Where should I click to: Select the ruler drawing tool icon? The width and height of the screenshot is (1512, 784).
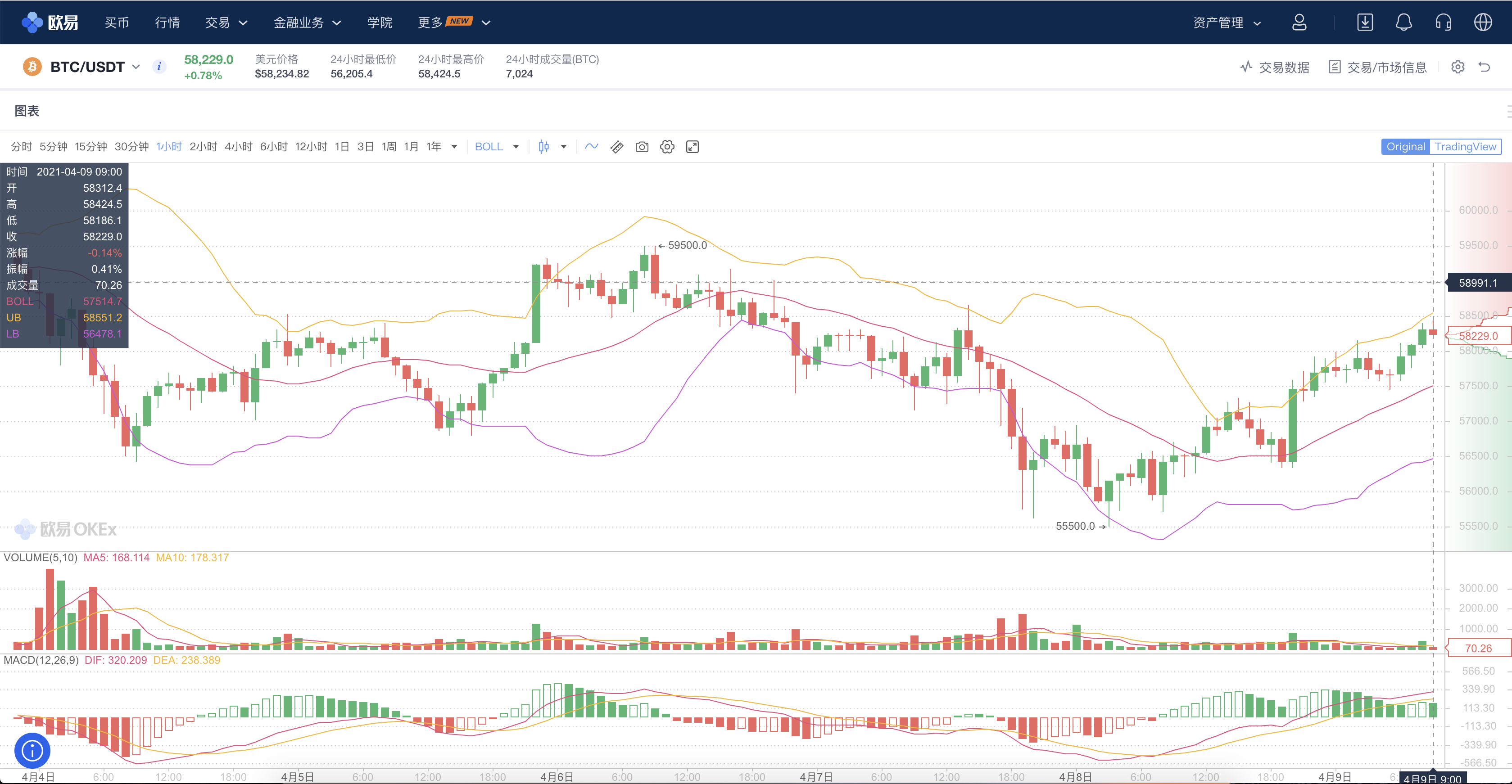(617, 147)
